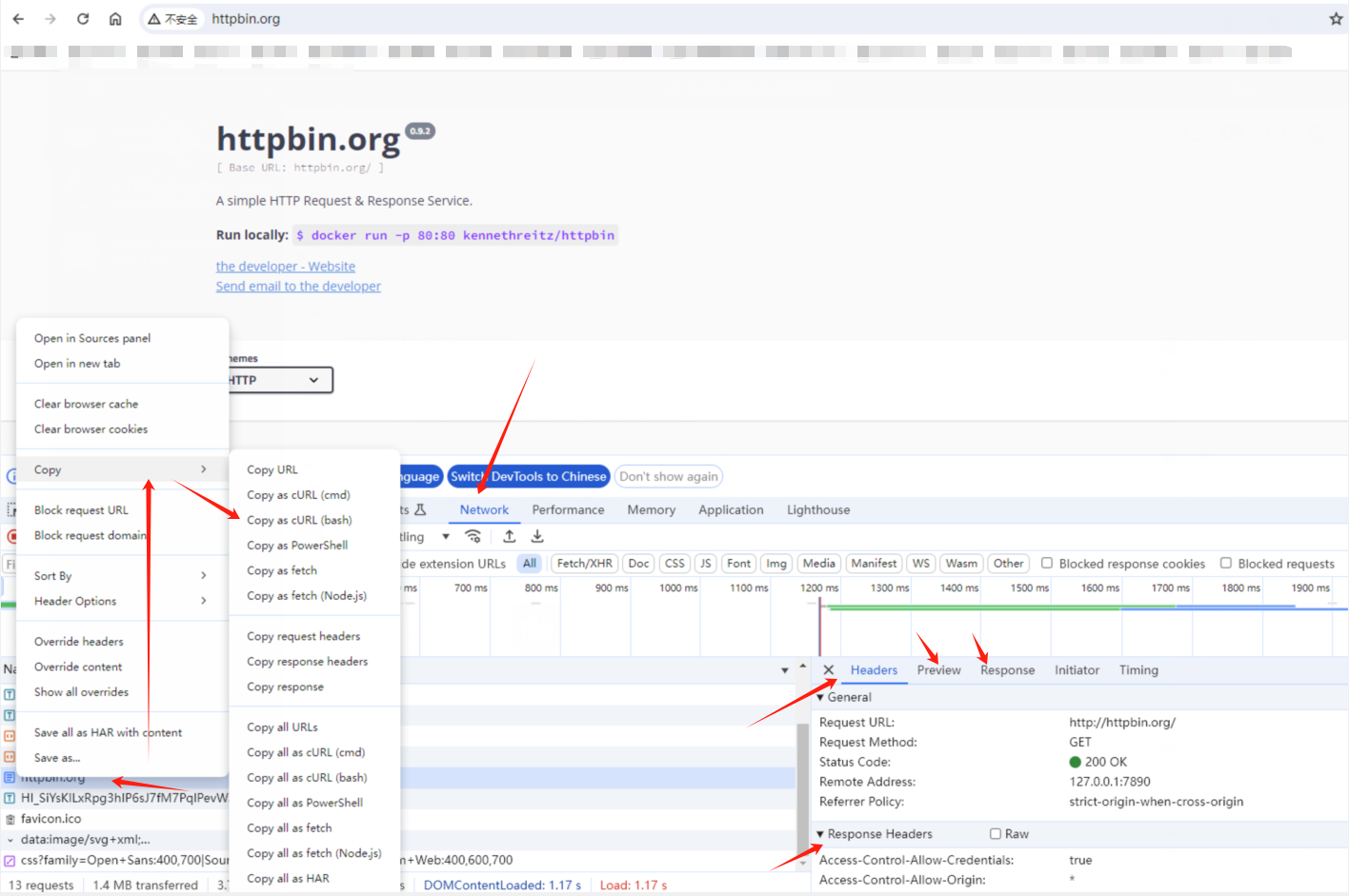Open the throttling dropdown arrow
Screen dimensions: 1349x896
(x=446, y=537)
